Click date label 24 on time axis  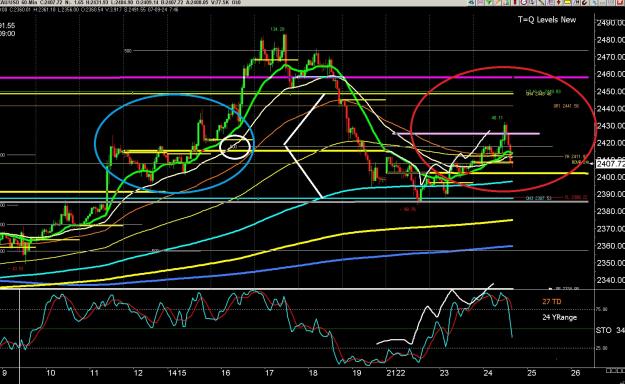pyautogui.click(x=488, y=373)
